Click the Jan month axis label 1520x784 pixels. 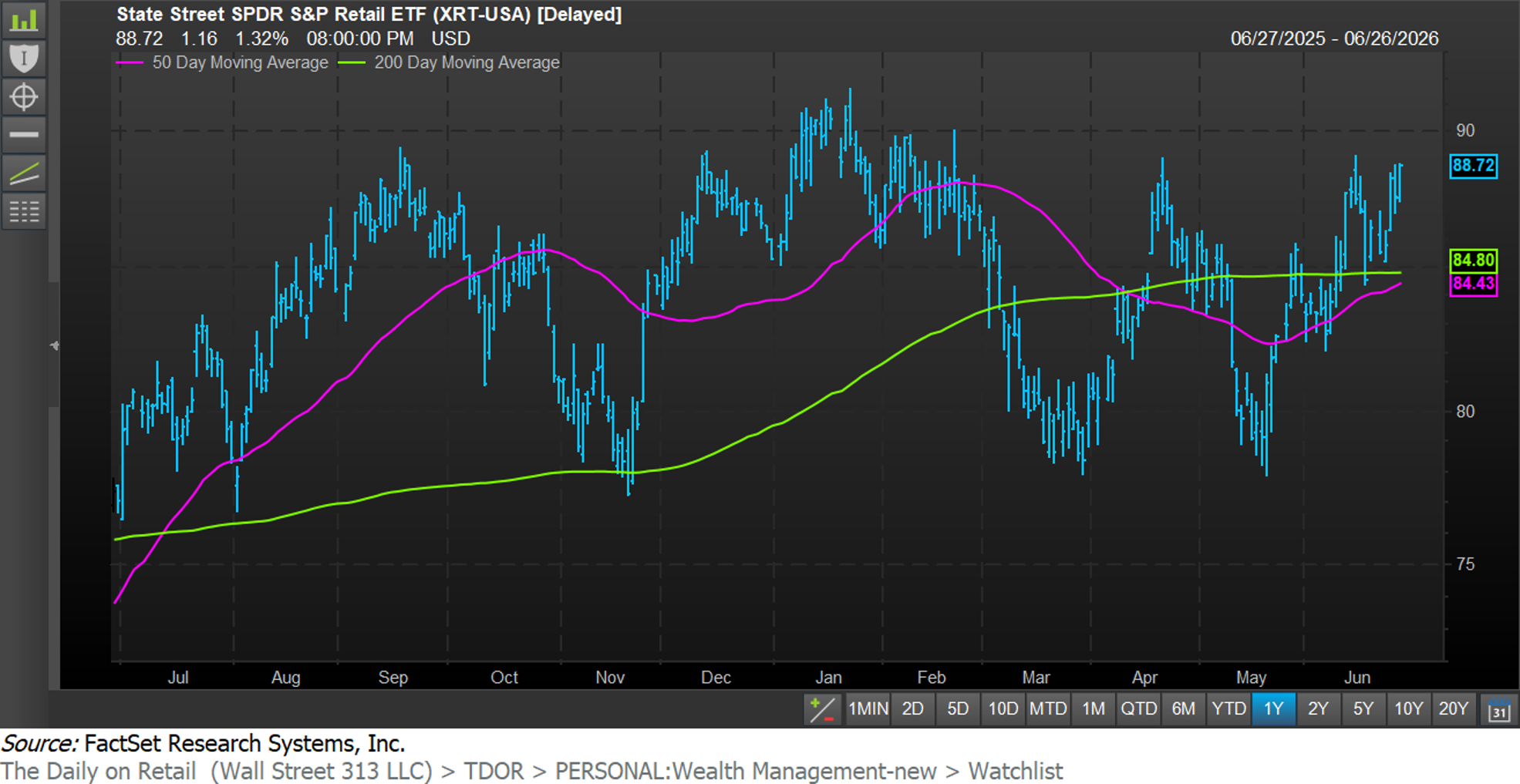pos(828,678)
